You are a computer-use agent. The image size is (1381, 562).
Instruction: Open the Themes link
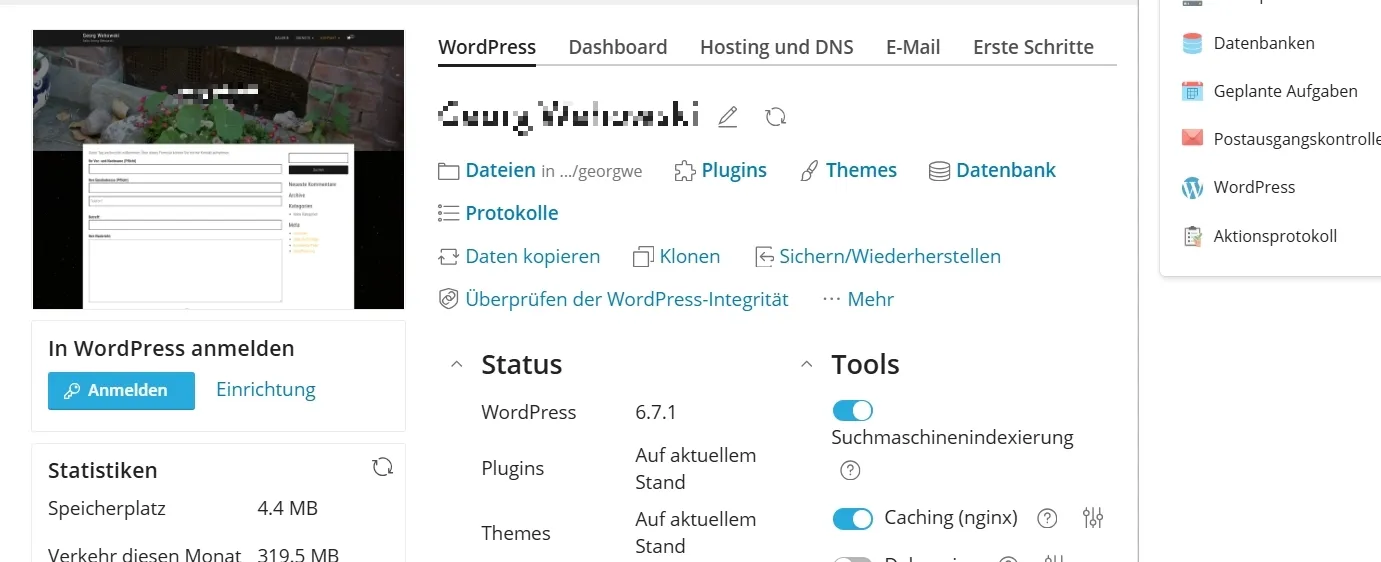point(861,171)
